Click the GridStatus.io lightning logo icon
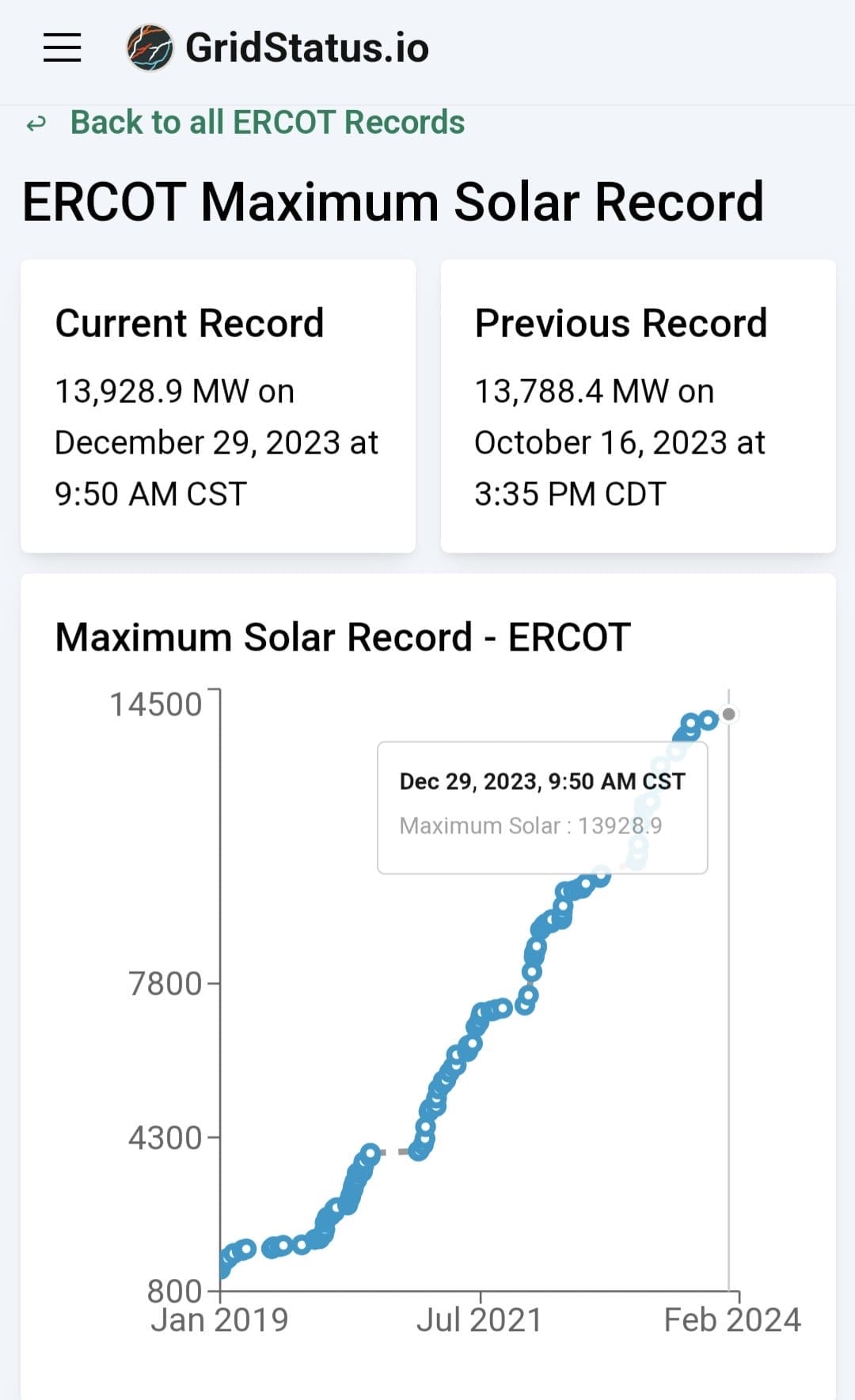Image resolution: width=855 pixels, height=1400 pixels. click(150, 47)
